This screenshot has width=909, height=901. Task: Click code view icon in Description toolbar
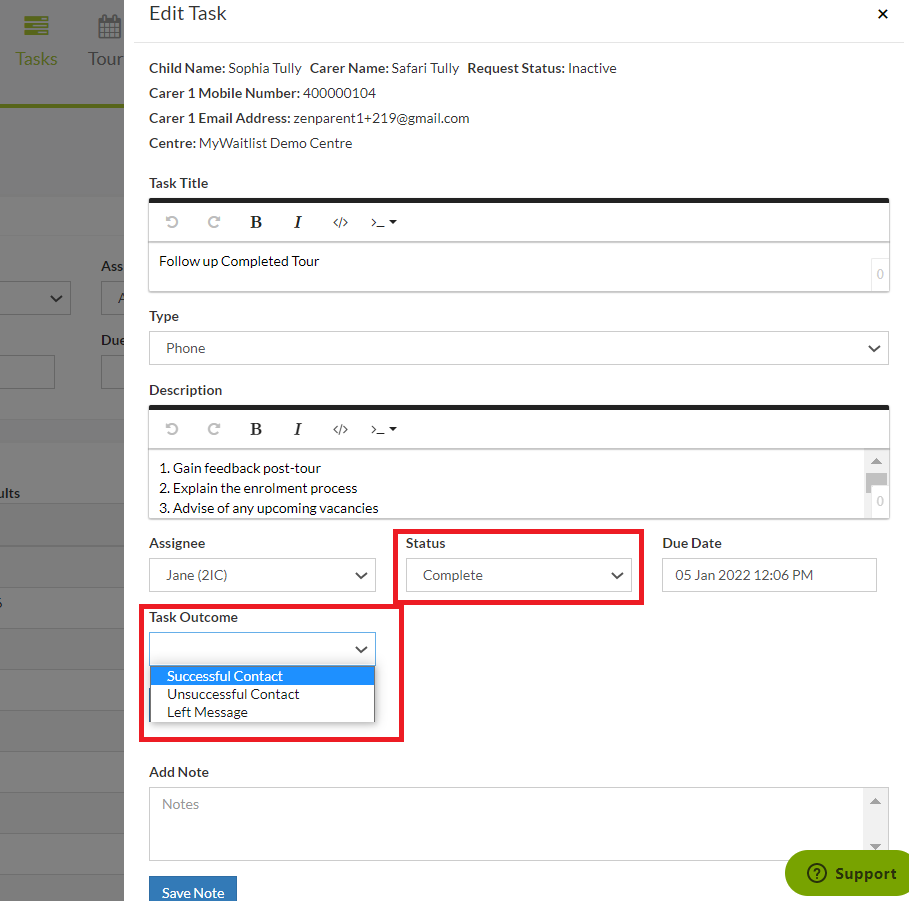pos(340,429)
